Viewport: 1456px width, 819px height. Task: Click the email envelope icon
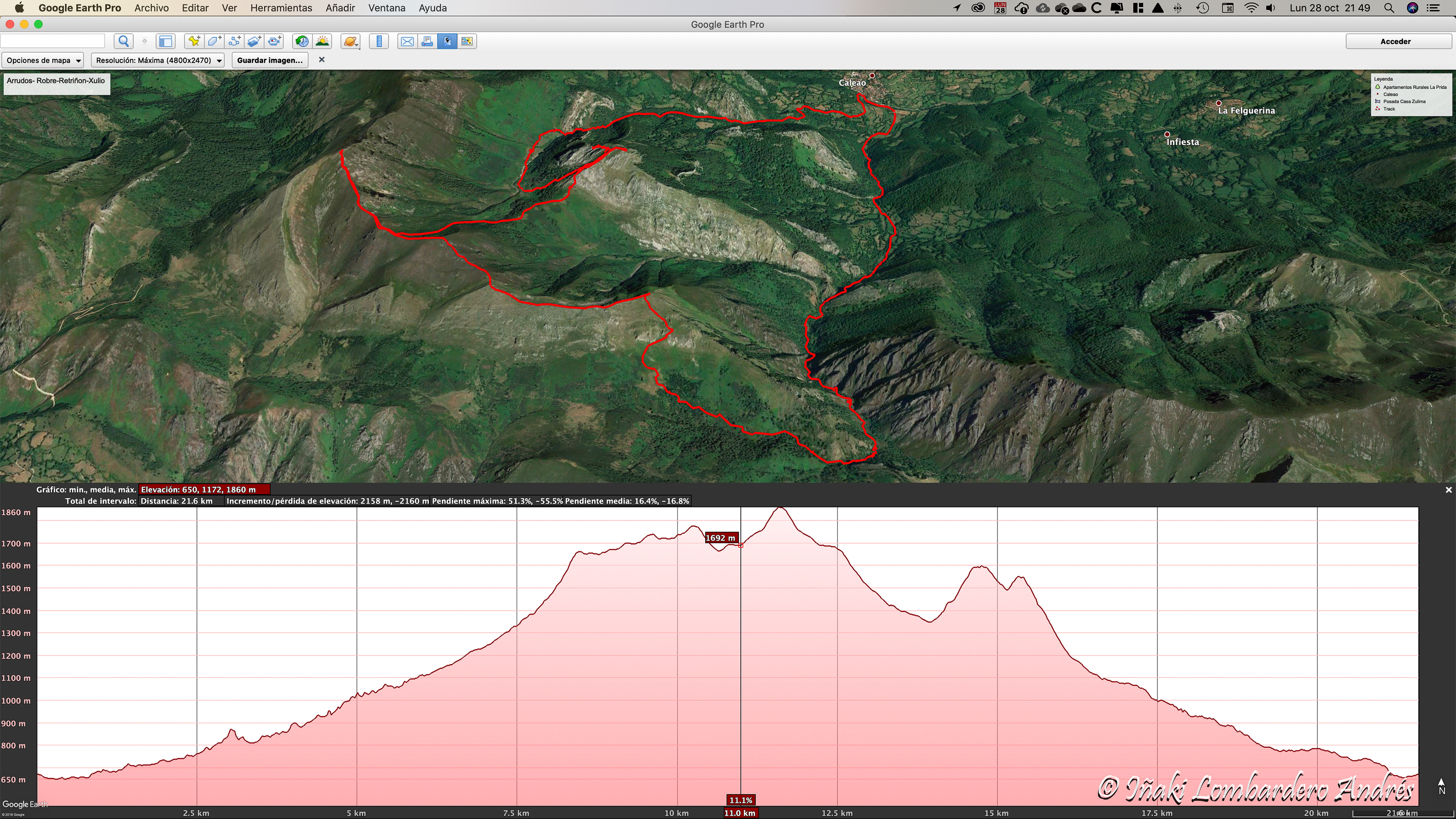coord(407,41)
